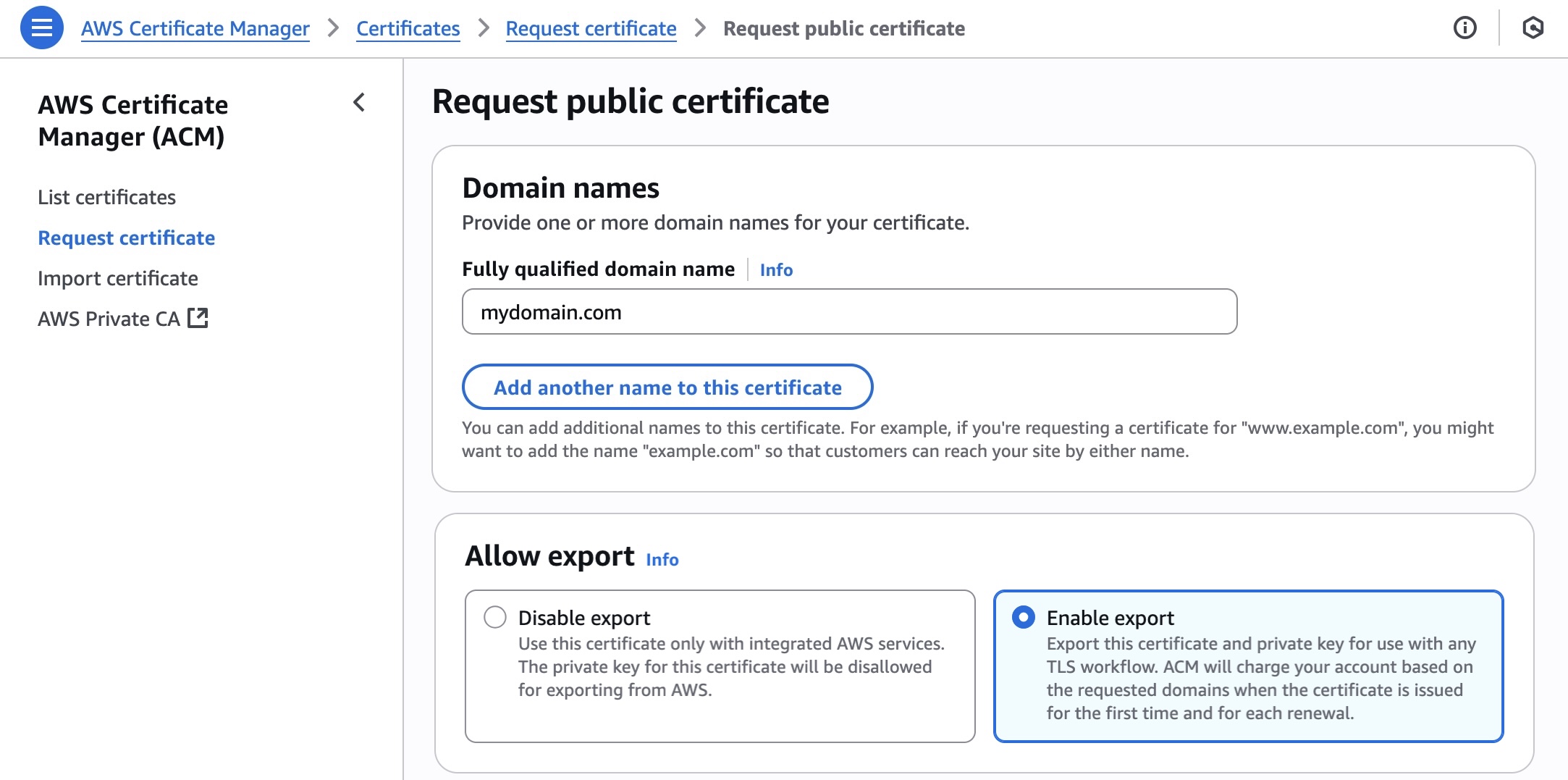
Task: Click the 'Request public certificate' breadcrumb text
Action: [x=844, y=28]
